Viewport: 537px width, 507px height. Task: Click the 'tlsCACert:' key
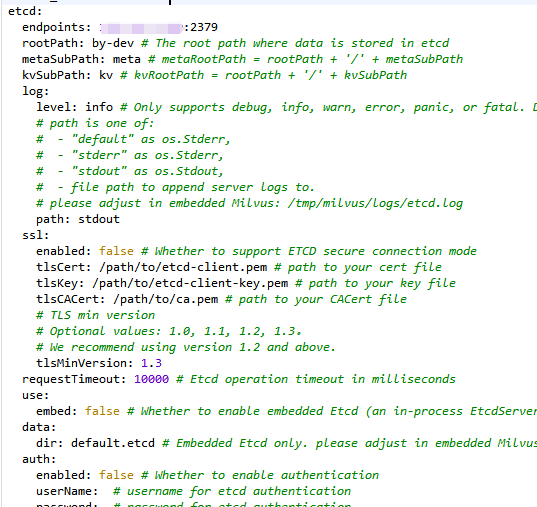click(x=71, y=299)
